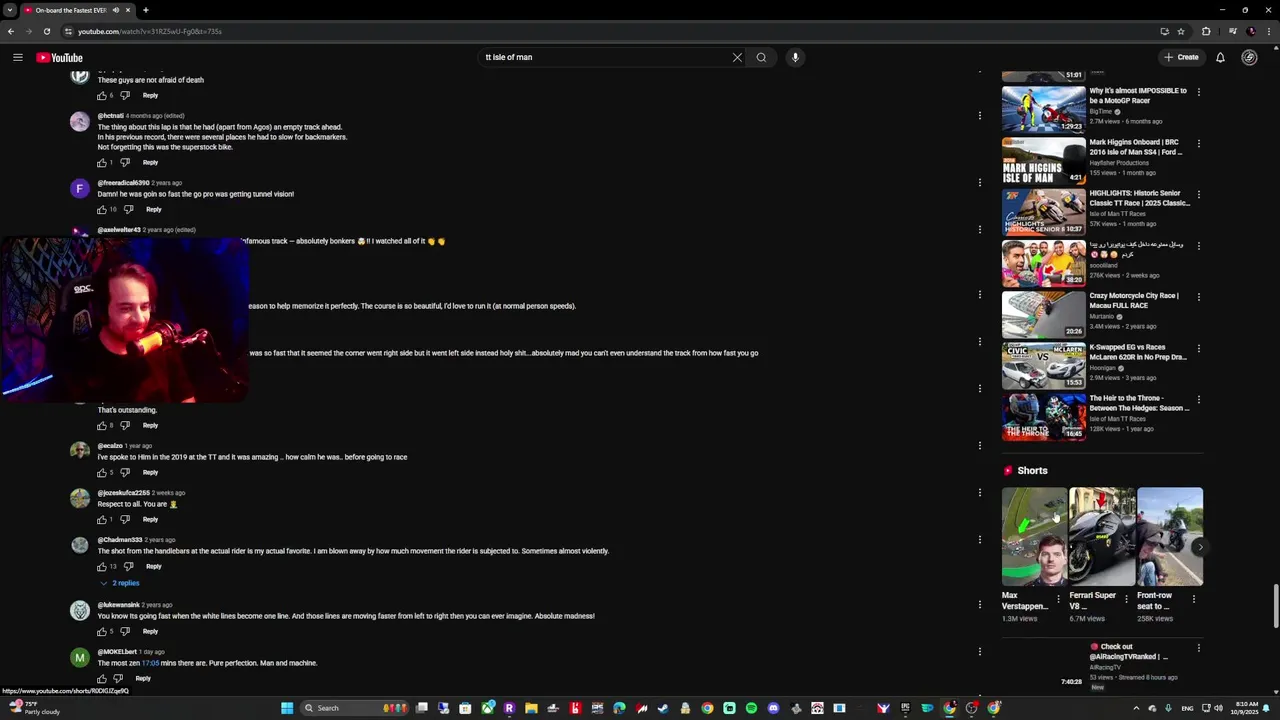Screen dimensions: 1280x720
Task: Like @ecalzo's comment about the 2019 TT
Action: (x=101, y=473)
